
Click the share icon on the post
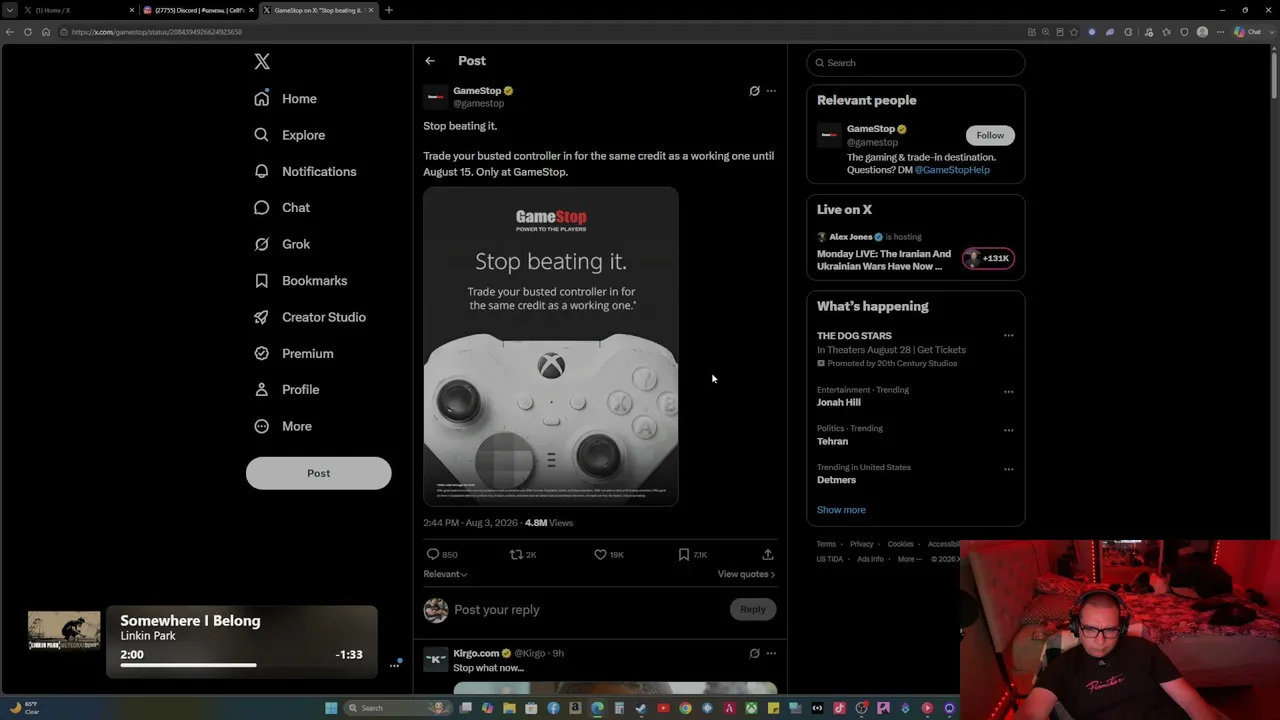[x=768, y=554]
